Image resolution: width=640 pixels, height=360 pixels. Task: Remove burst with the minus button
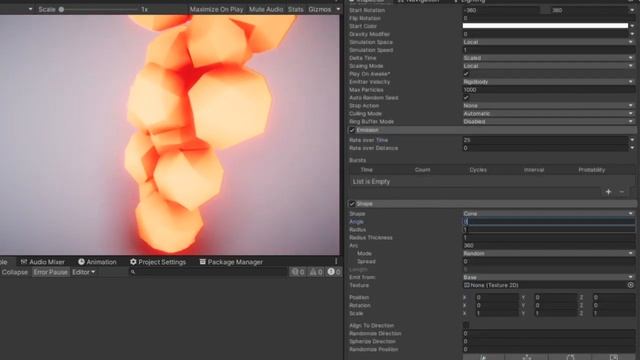622,192
